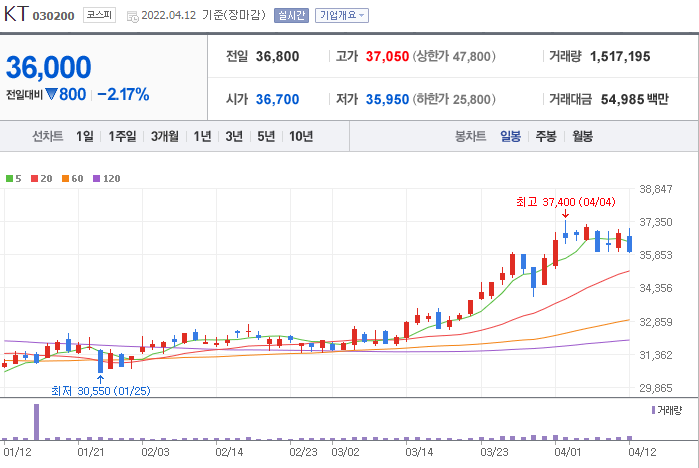699x468 pixels.
Task: Click the tall volume bar near 01/12
Action: [x=37, y=422]
